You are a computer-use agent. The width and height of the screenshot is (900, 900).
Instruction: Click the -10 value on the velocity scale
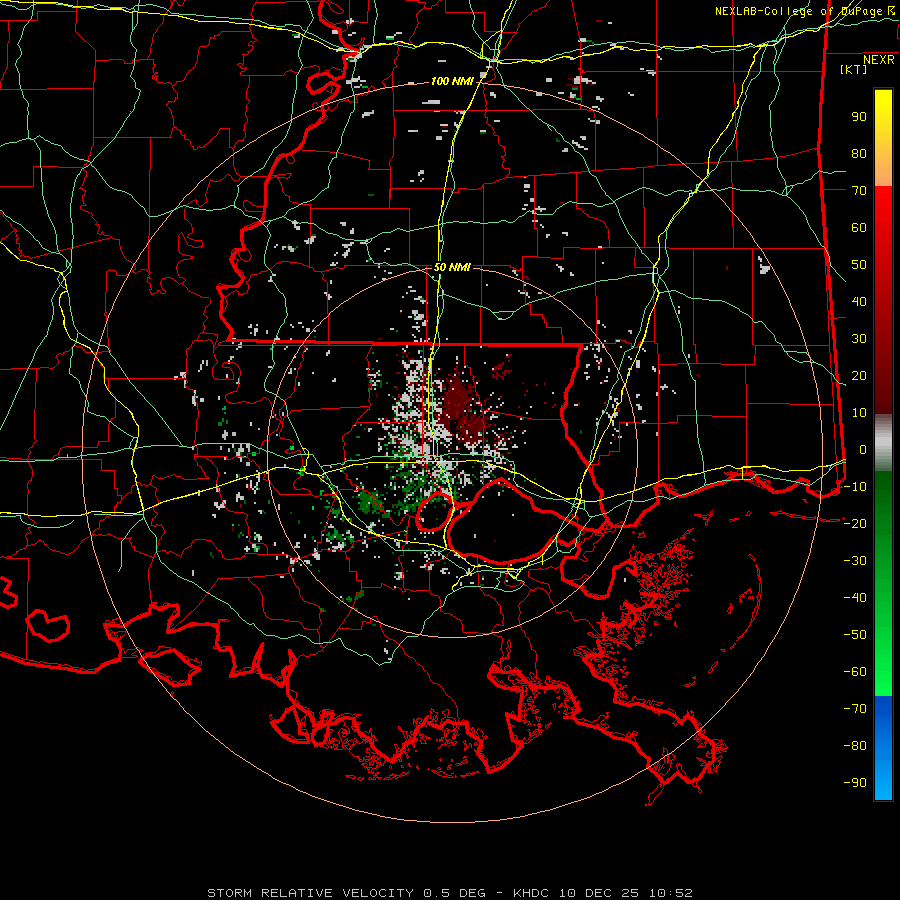(x=855, y=487)
